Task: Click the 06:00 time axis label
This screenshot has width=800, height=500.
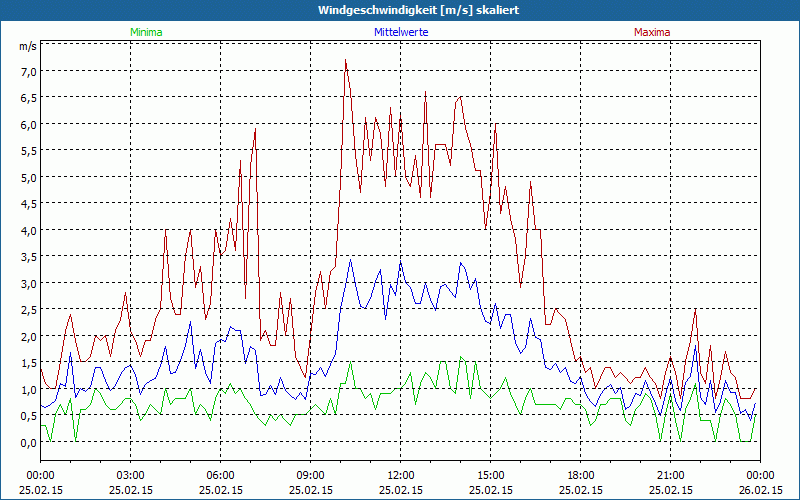Action: 220,476
